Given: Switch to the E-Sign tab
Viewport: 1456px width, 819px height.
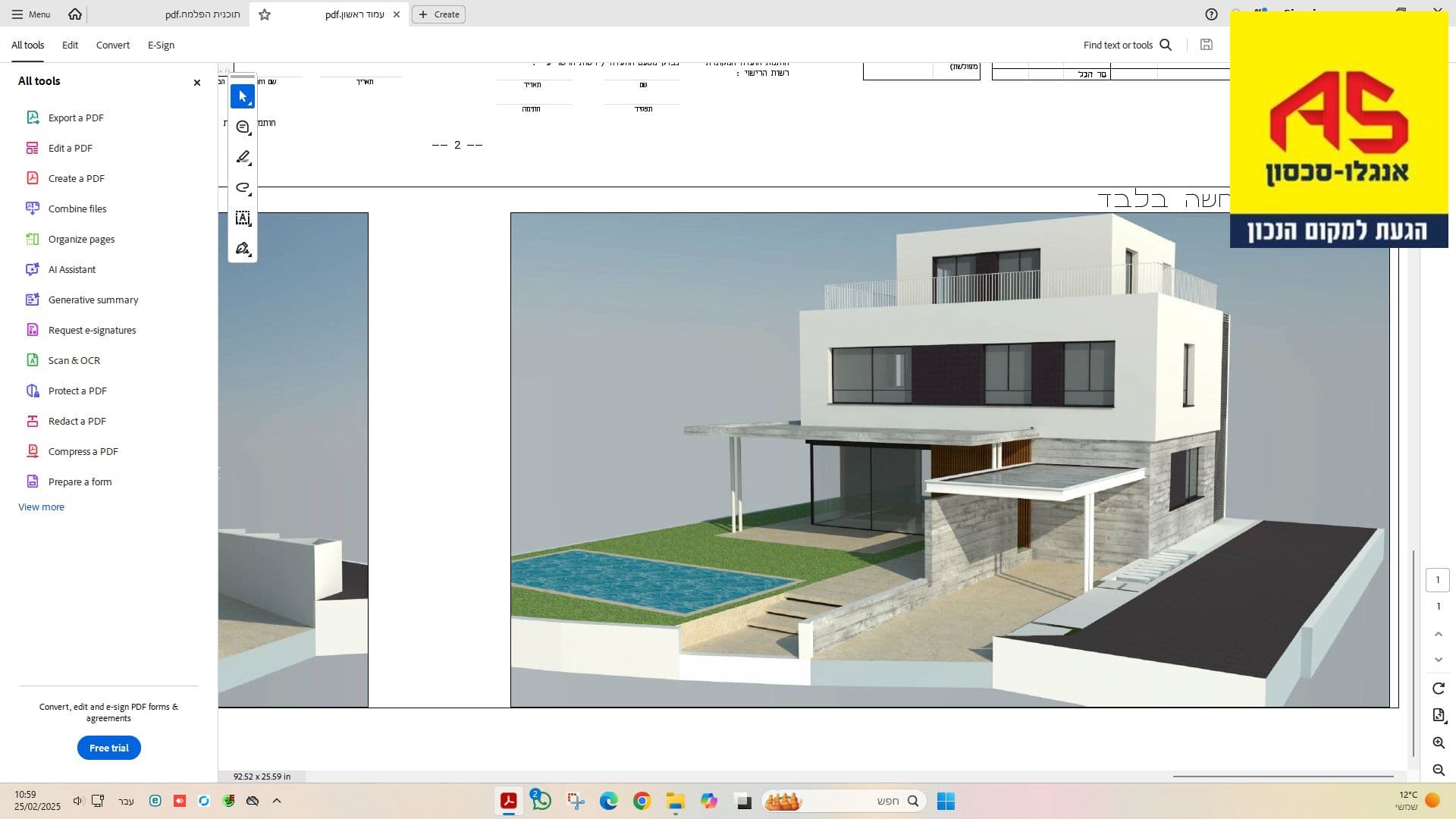Looking at the screenshot, I should (161, 45).
